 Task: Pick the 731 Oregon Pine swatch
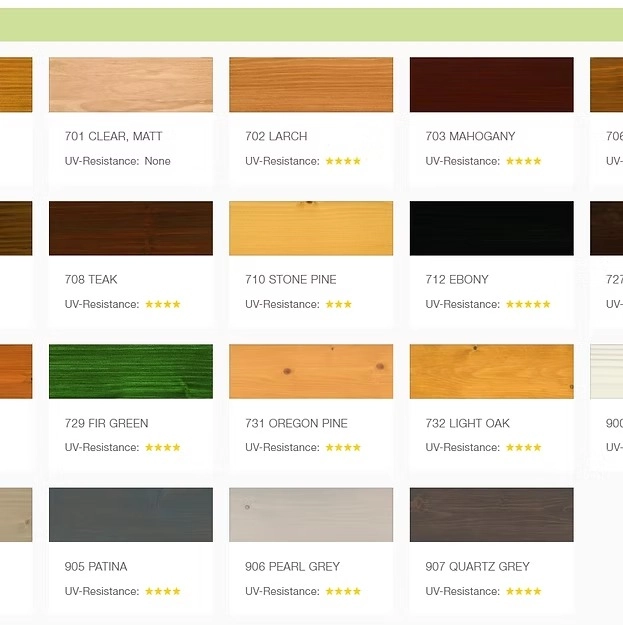tap(311, 372)
